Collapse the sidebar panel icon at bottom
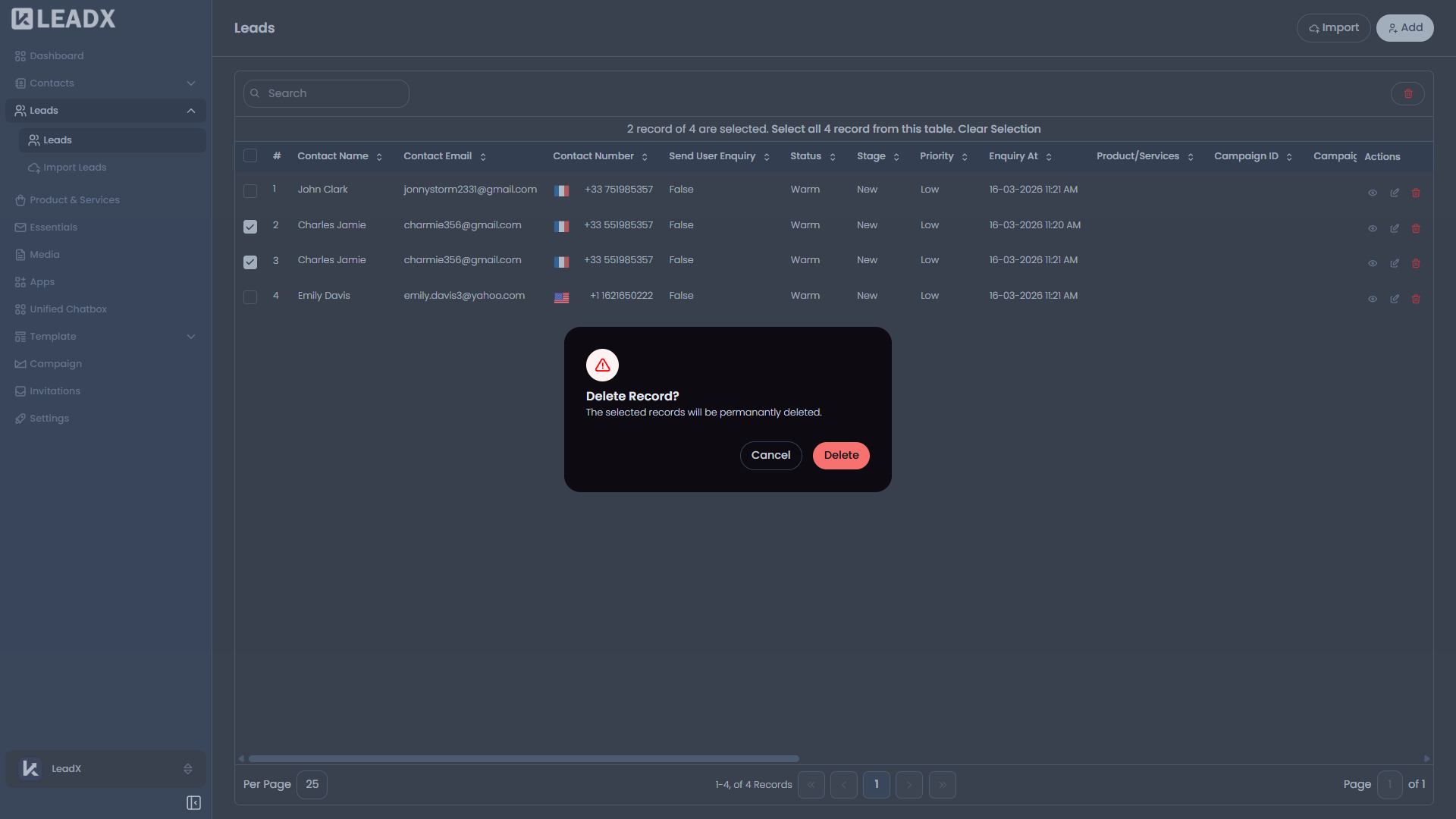The height and width of the screenshot is (819, 1456). [193, 802]
